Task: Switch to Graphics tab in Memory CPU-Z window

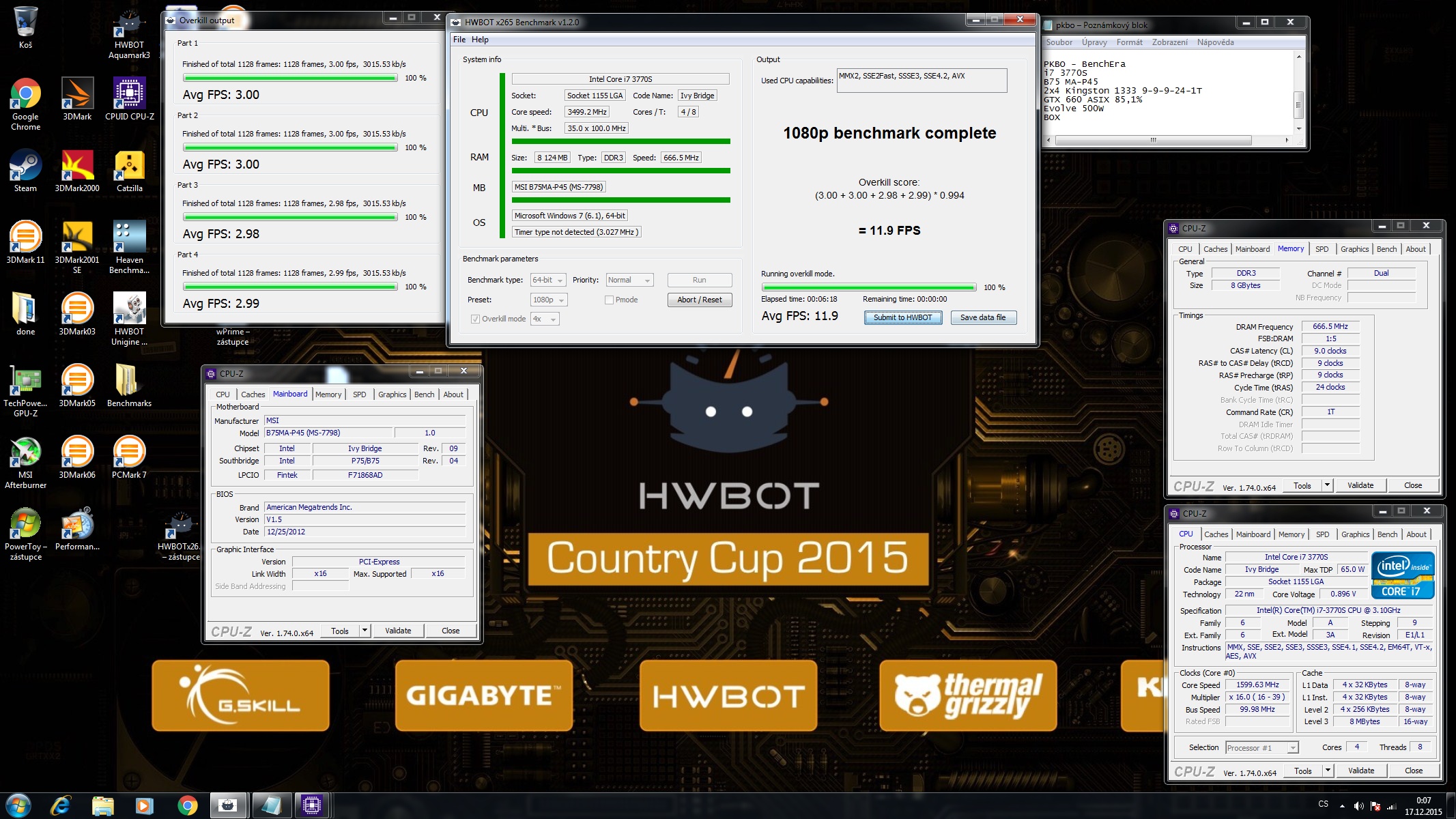Action: pos(1354,249)
